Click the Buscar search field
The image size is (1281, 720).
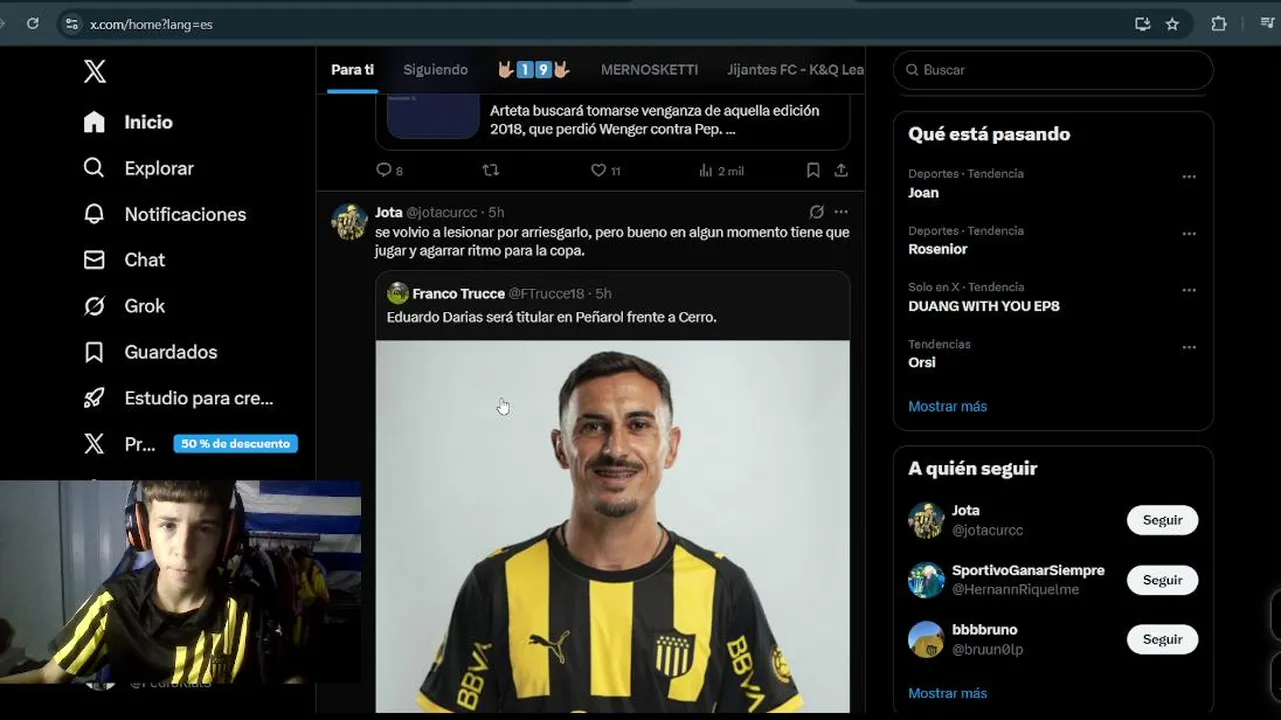click(x=1053, y=70)
